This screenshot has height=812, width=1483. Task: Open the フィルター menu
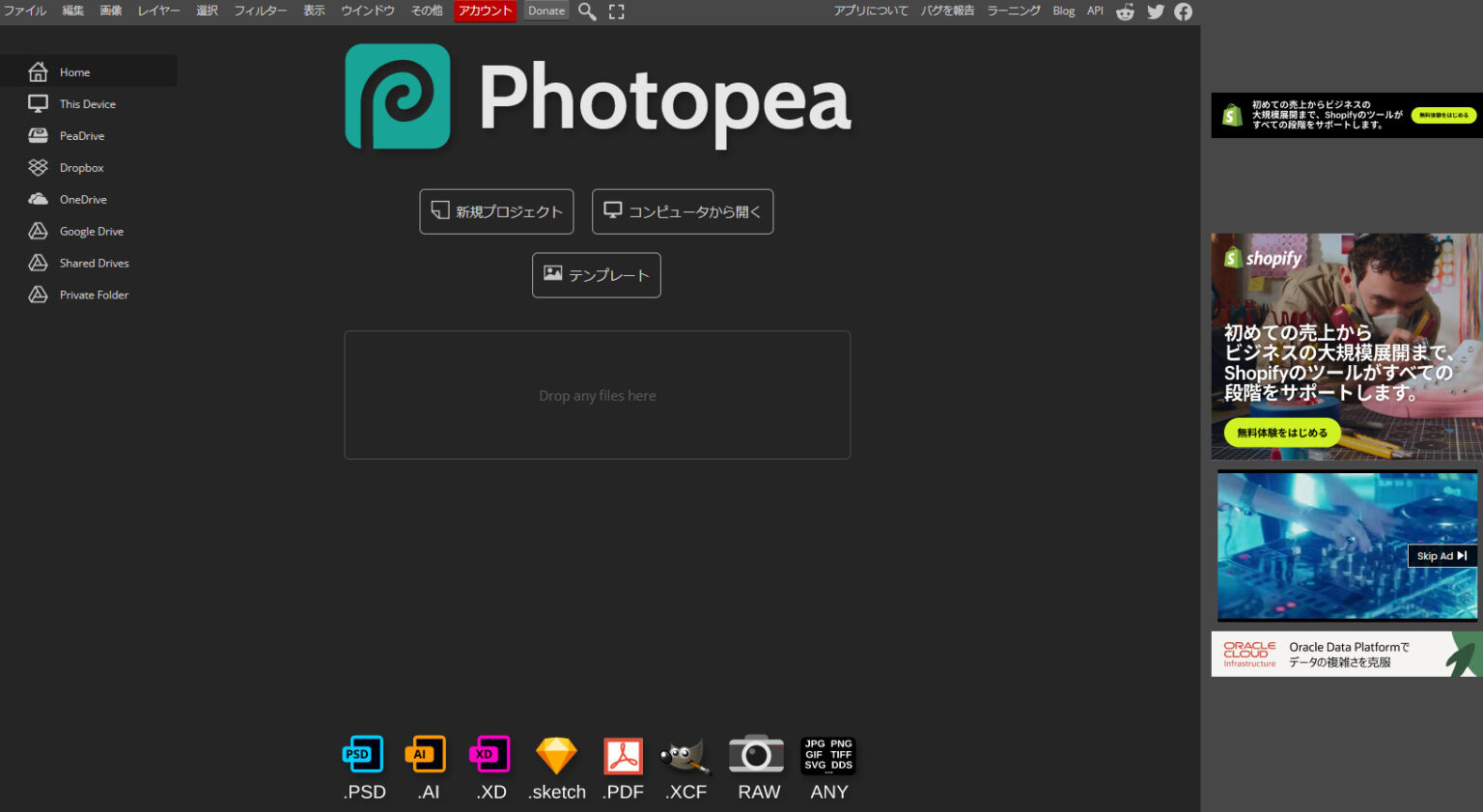click(x=260, y=11)
